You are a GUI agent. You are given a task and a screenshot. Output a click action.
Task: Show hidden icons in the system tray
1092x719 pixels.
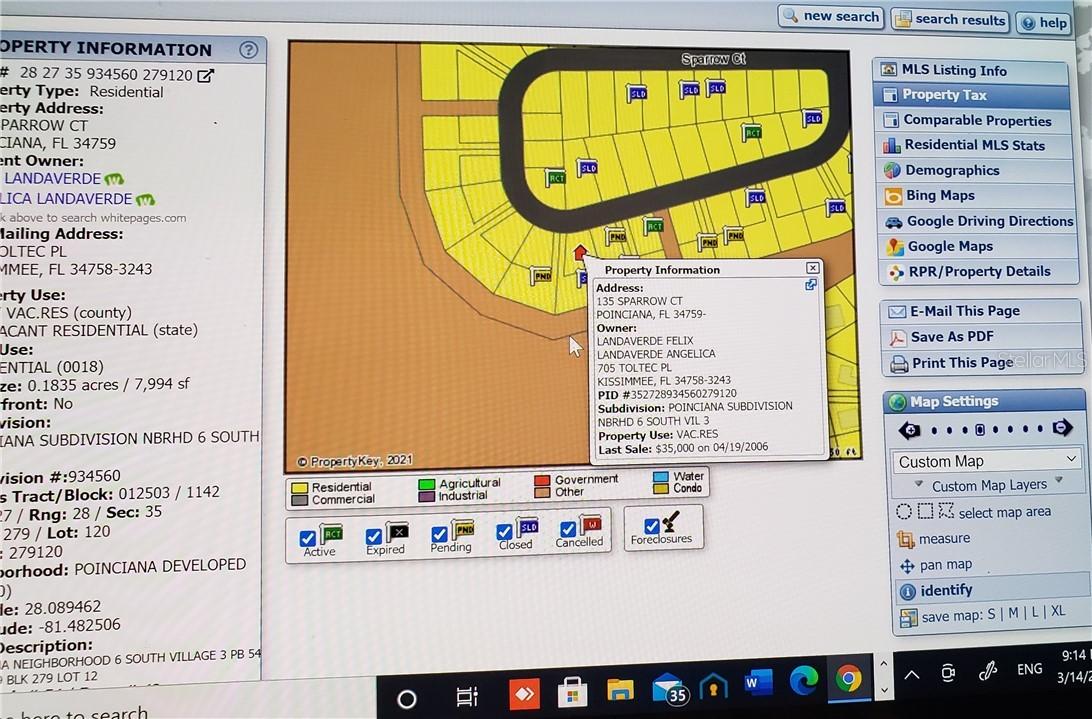912,674
